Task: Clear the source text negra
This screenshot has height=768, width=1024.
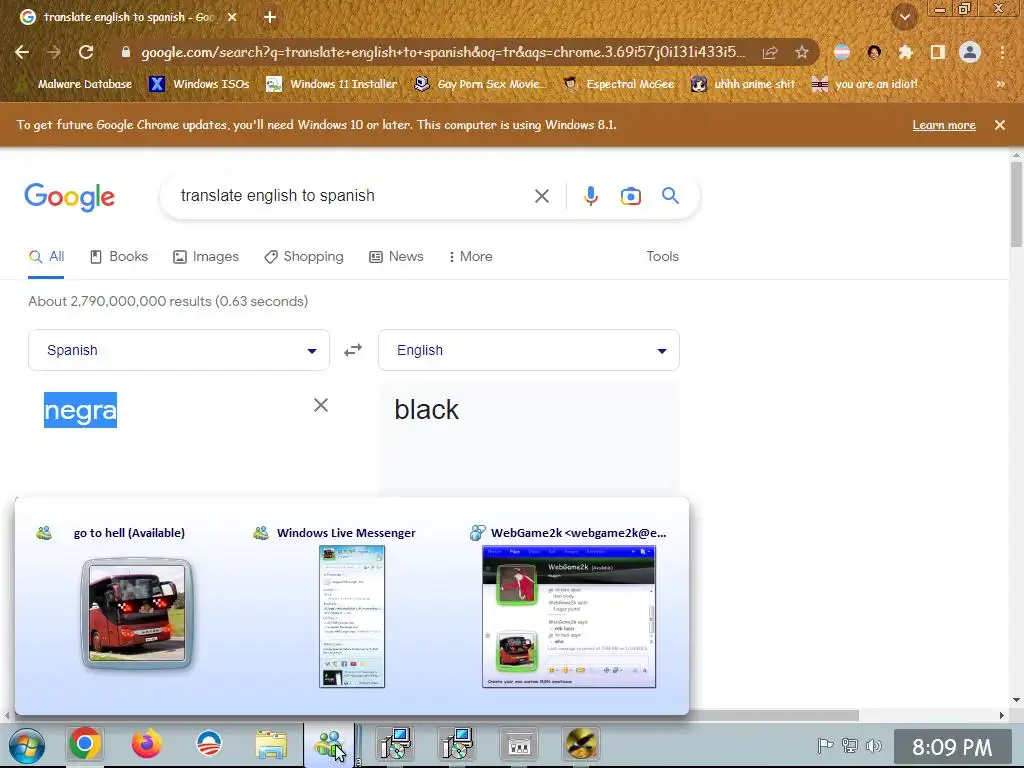Action: [321, 405]
